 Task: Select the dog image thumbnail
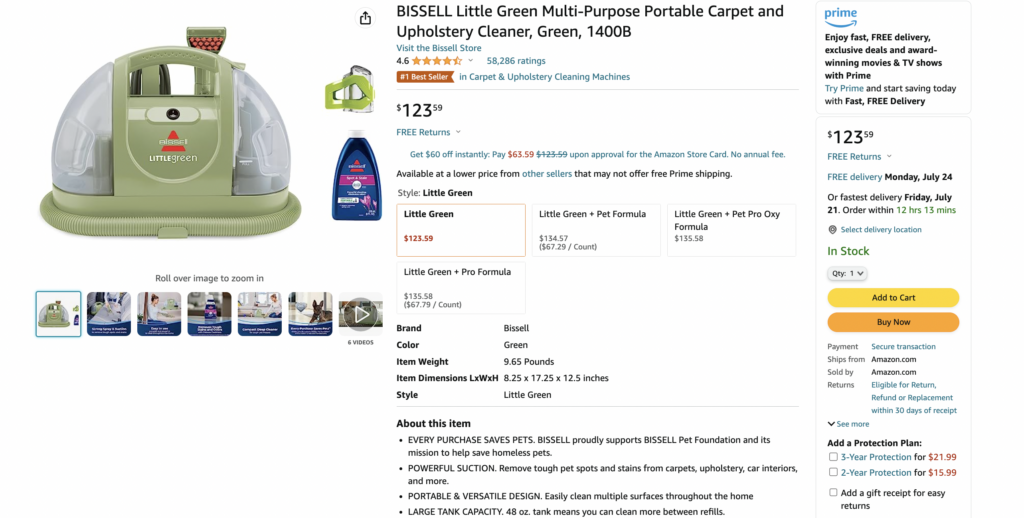click(x=310, y=314)
